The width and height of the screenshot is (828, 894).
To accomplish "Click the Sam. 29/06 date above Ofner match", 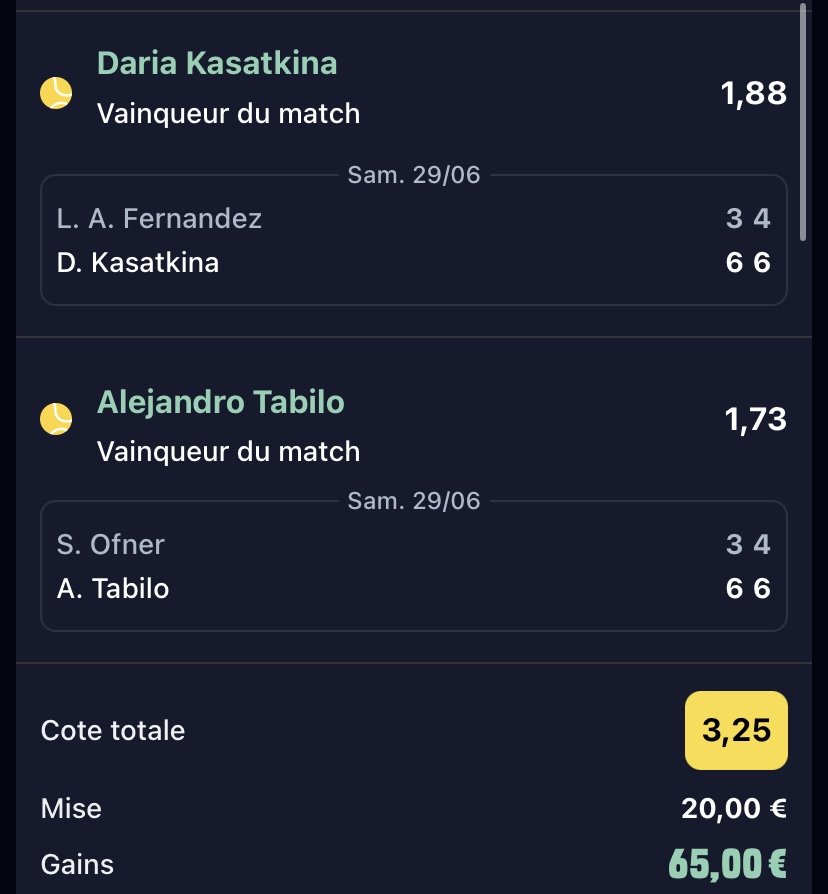I will (x=414, y=501).
